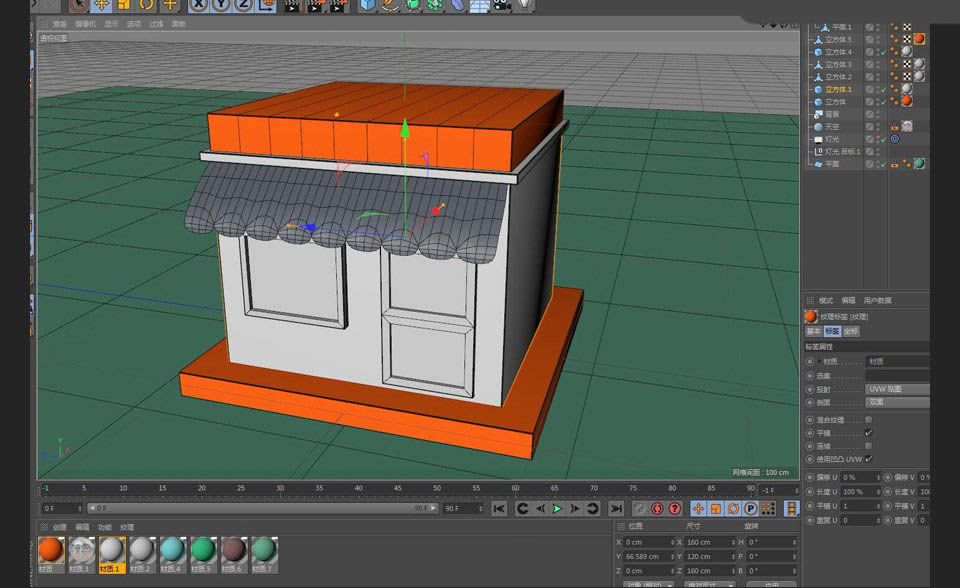Toggle the Z axis lock
The image size is (960, 588).
point(243,4)
